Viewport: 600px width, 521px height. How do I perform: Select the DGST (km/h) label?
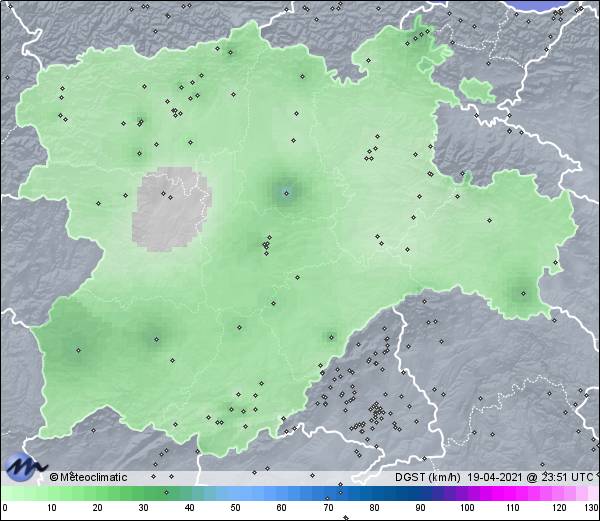[x=428, y=477]
